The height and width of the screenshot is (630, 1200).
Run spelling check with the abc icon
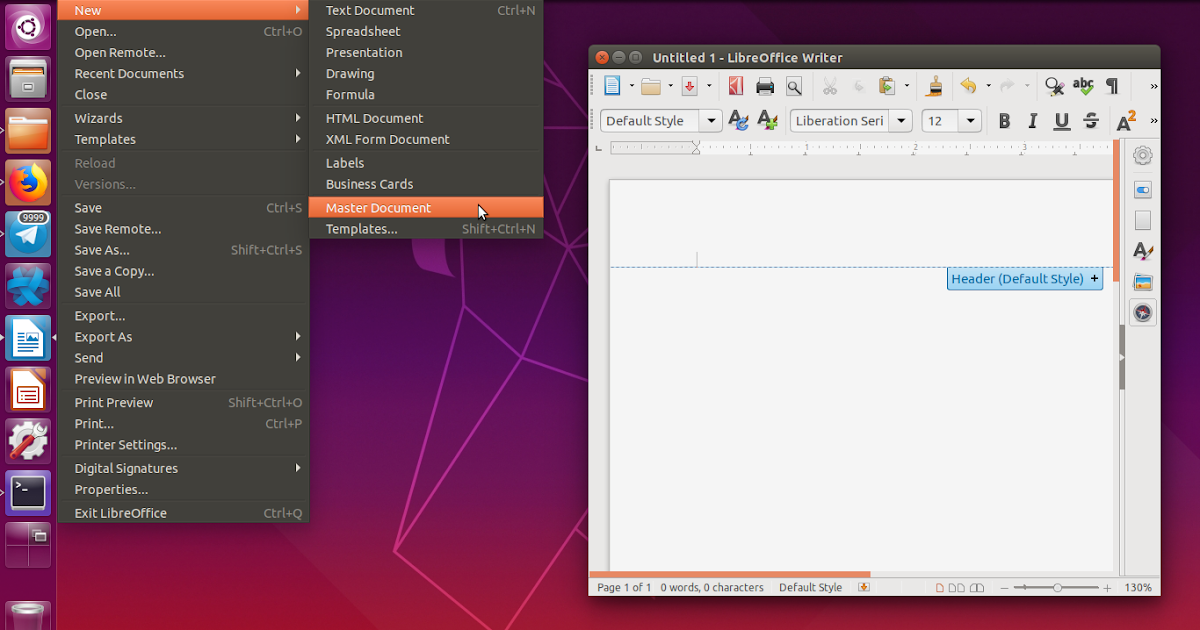(x=1084, y=85)
